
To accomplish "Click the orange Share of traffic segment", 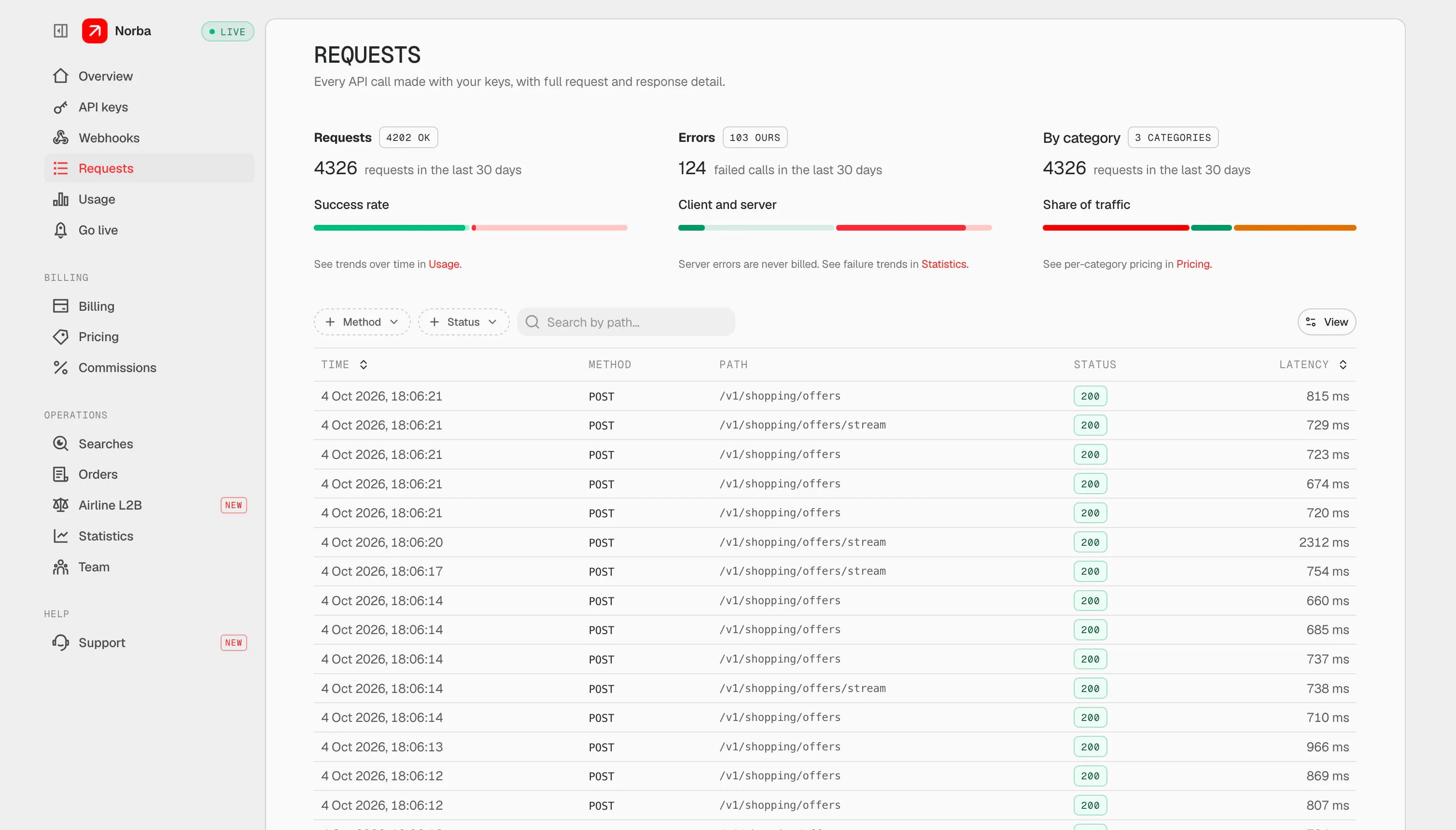I will (1295, 227).
